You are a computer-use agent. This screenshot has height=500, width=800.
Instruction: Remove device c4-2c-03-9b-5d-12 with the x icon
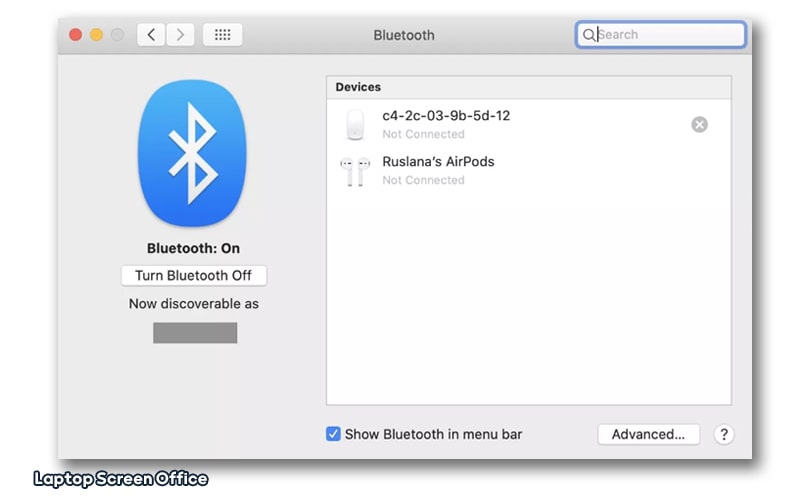point(699,124)
